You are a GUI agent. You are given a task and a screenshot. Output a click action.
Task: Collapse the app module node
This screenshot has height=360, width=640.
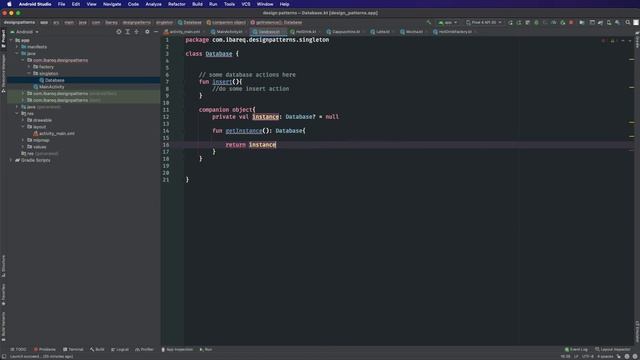pos(11,40)
